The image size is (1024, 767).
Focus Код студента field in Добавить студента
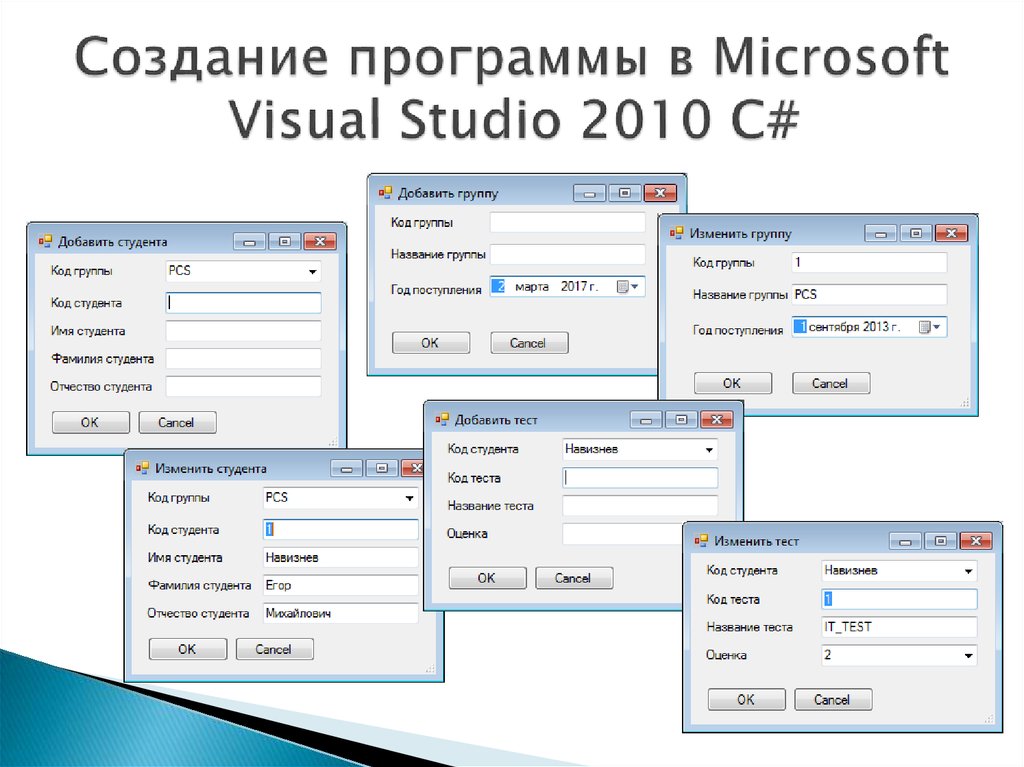click(x=244, y=303)
